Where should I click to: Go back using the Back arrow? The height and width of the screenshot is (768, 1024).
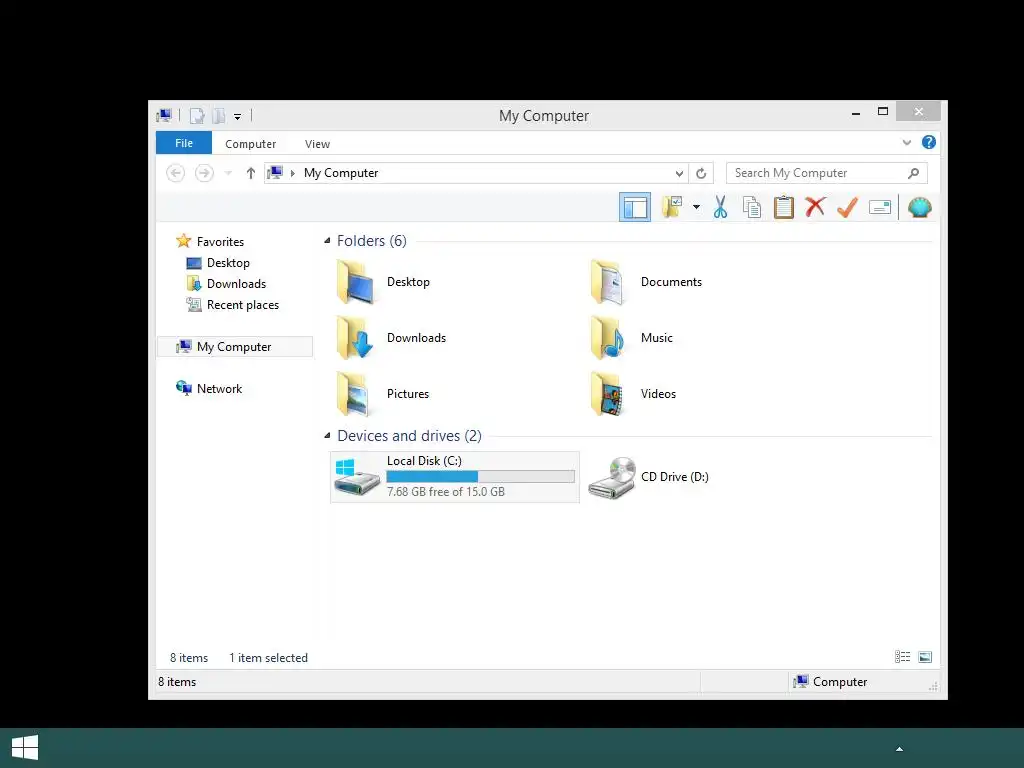pyautogui.click(x=176, y=173)
